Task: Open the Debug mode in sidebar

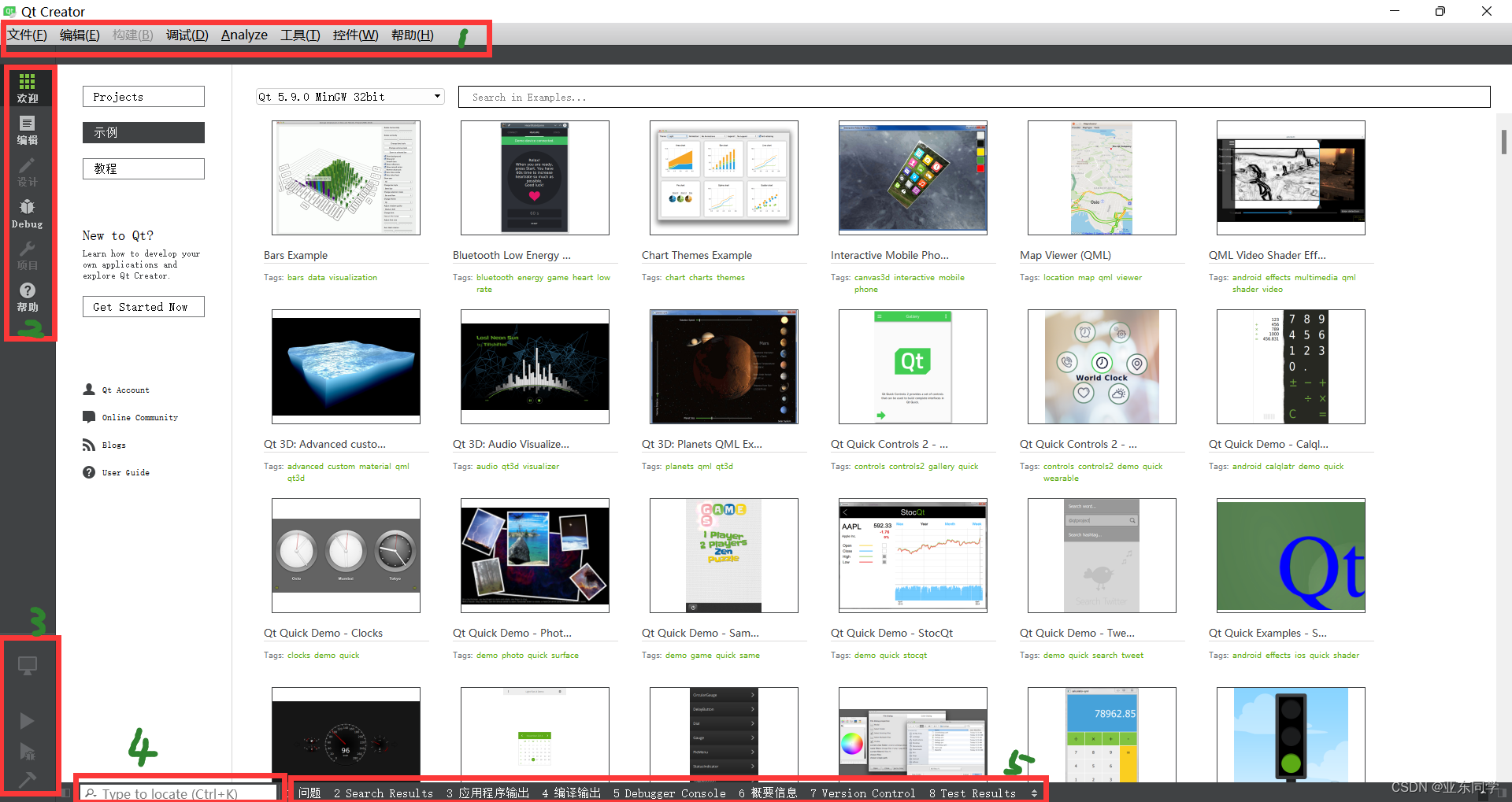Action: point(28,213)
